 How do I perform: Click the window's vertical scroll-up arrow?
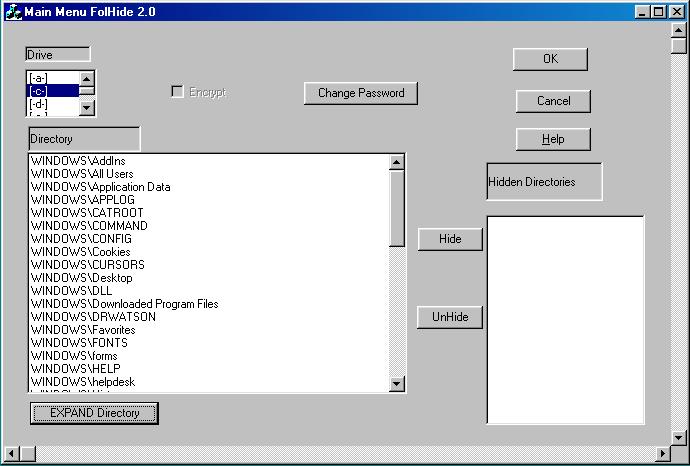[x=679, y=30]
